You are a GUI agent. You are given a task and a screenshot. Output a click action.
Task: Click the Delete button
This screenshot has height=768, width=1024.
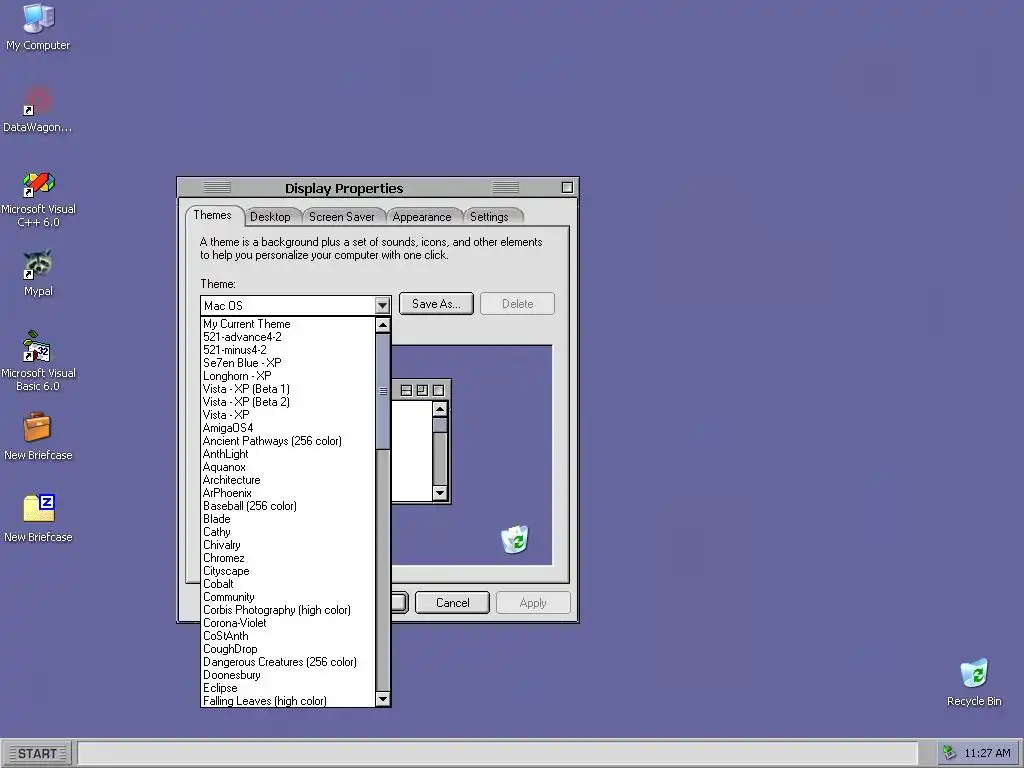coord(517,304)
